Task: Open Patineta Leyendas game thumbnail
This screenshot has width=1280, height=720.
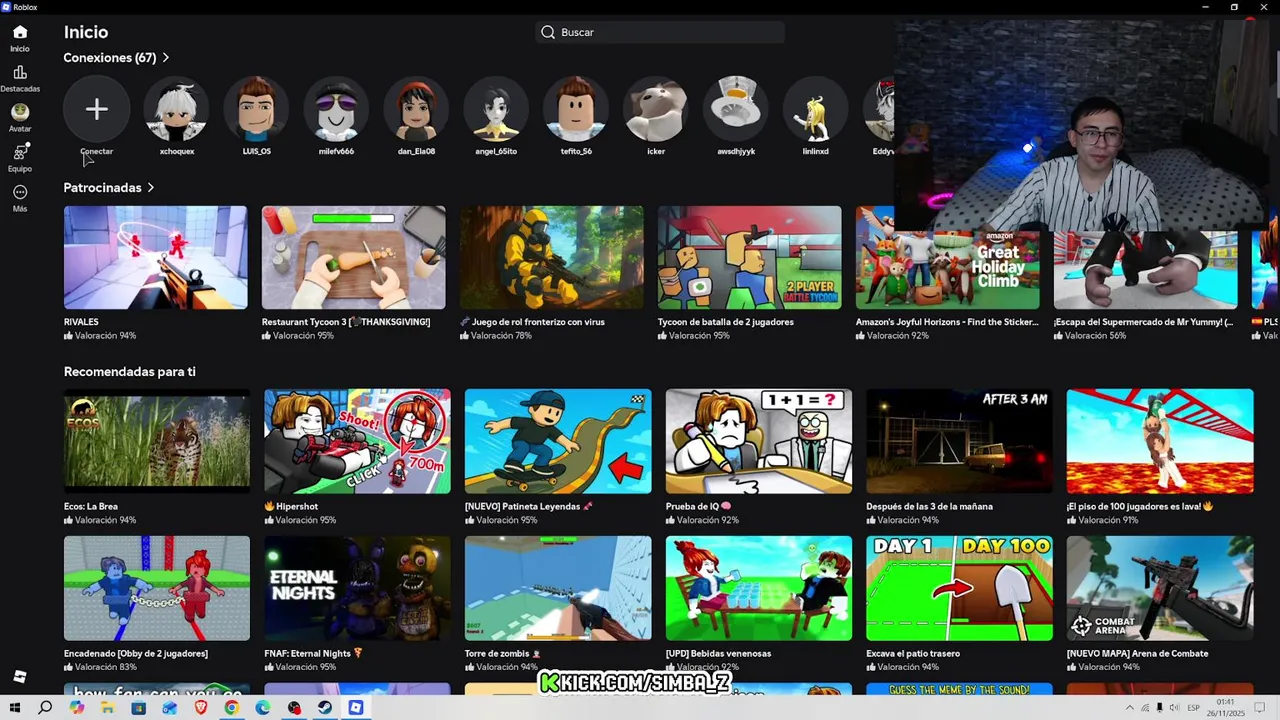Action: 558,441
